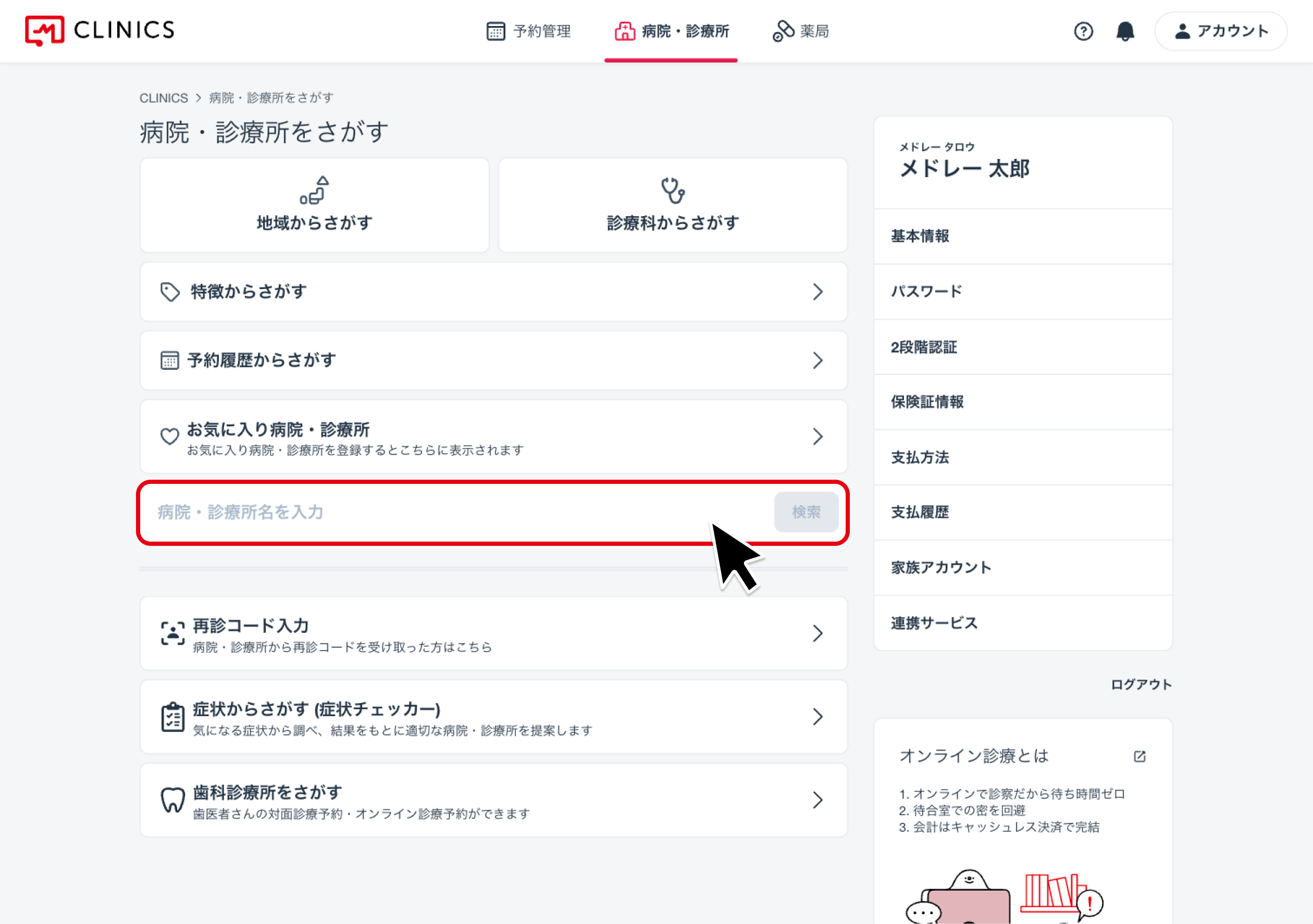Open 保険証情報 in account menu
Screen dimensions: 1313x924
[1022, 402]
